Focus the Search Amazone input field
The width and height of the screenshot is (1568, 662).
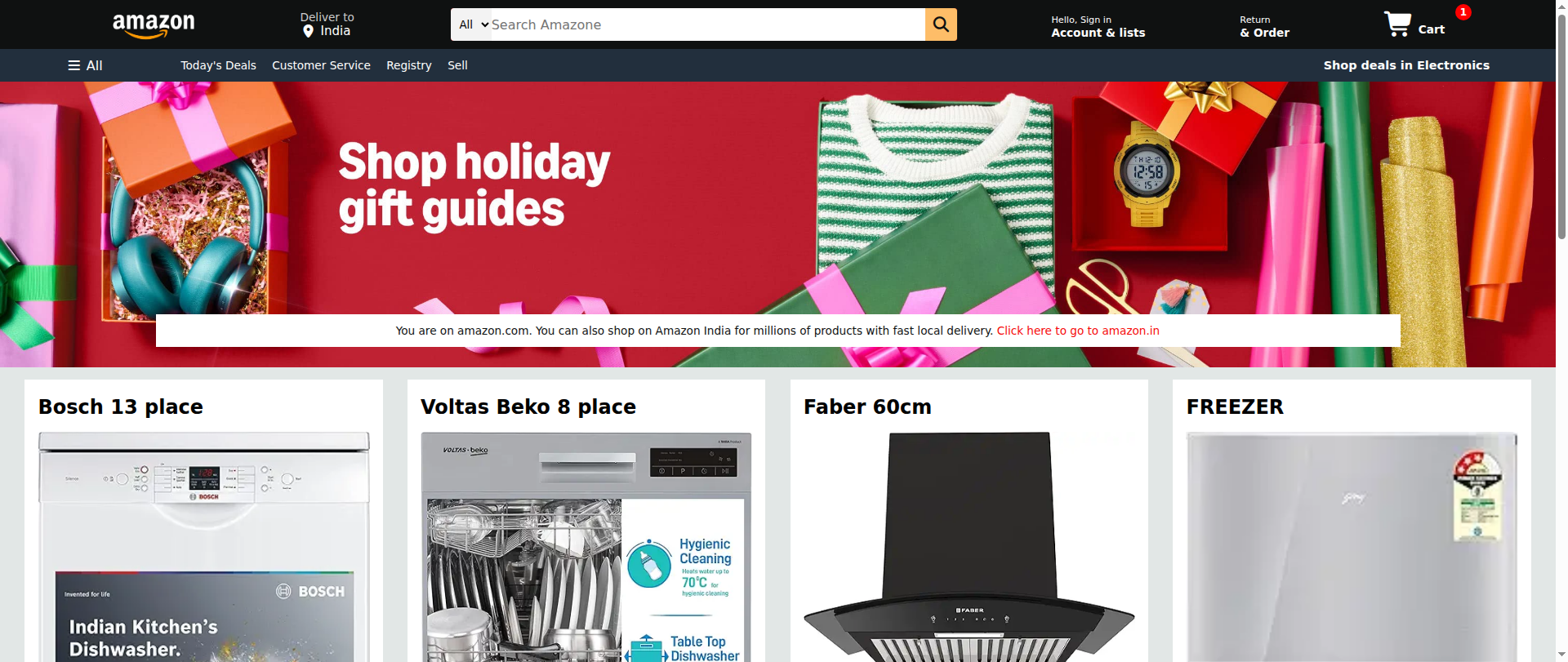click(x=707, y=24)
